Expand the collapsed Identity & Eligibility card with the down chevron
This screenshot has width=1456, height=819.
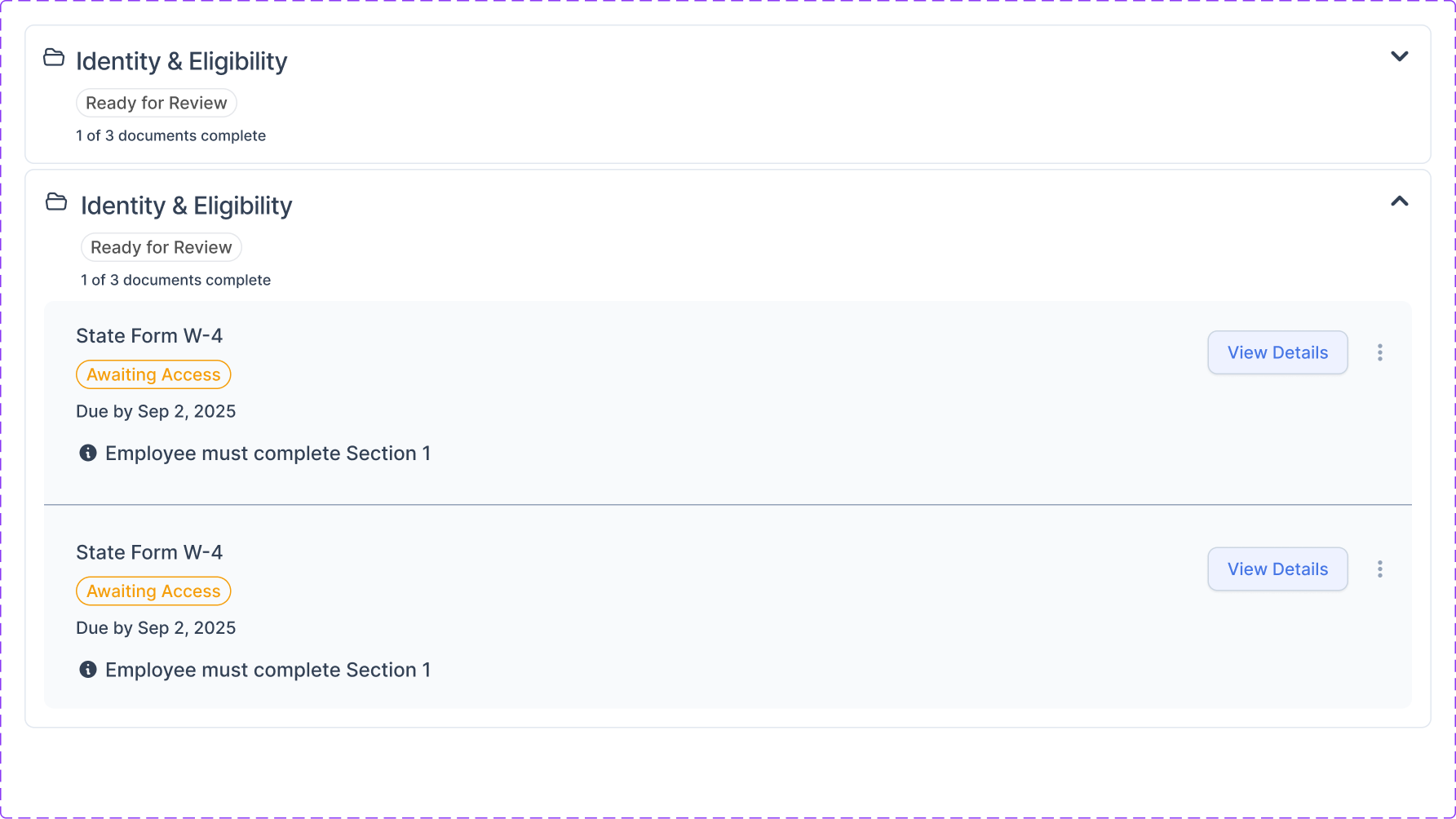pos(1399,57)
